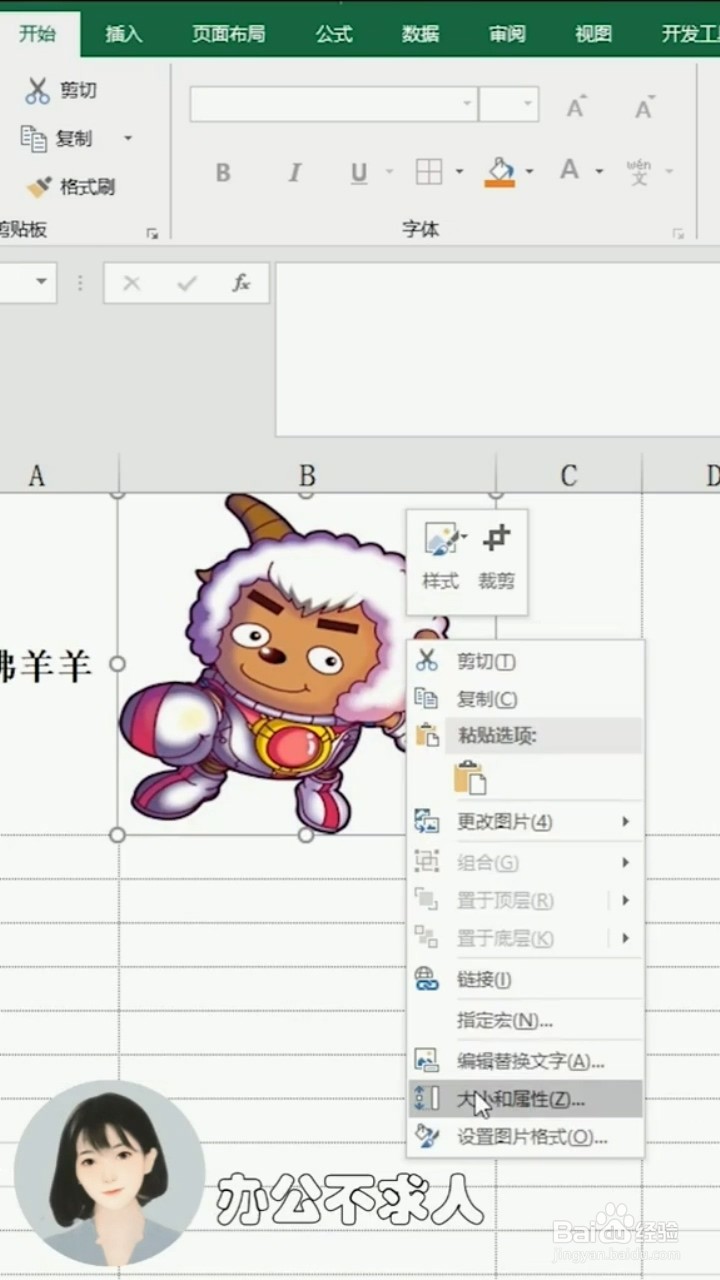The image size is (720, 1280).
Task: Open the 公式 tab
Action: click(x=334, y=34)
